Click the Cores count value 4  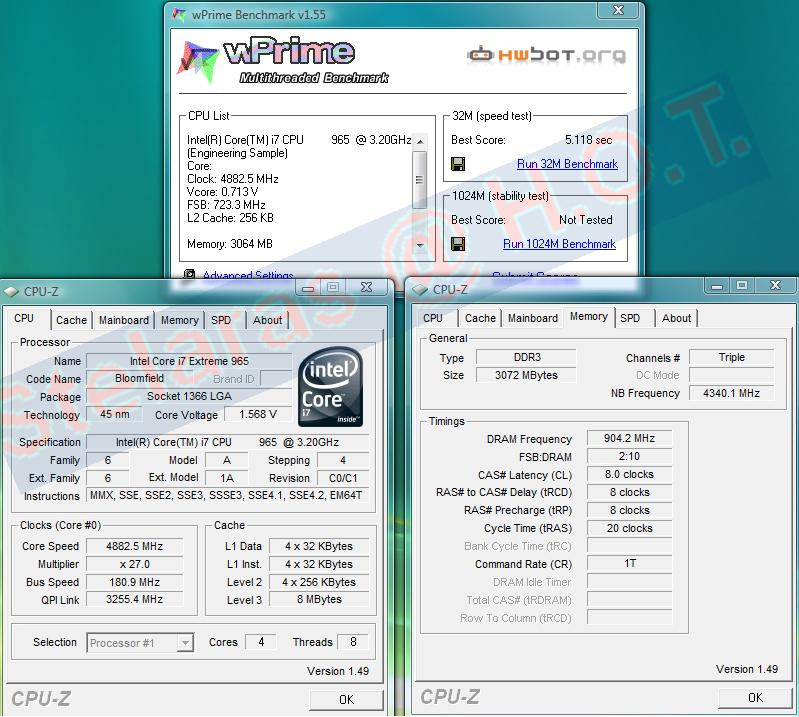[261, 642]
